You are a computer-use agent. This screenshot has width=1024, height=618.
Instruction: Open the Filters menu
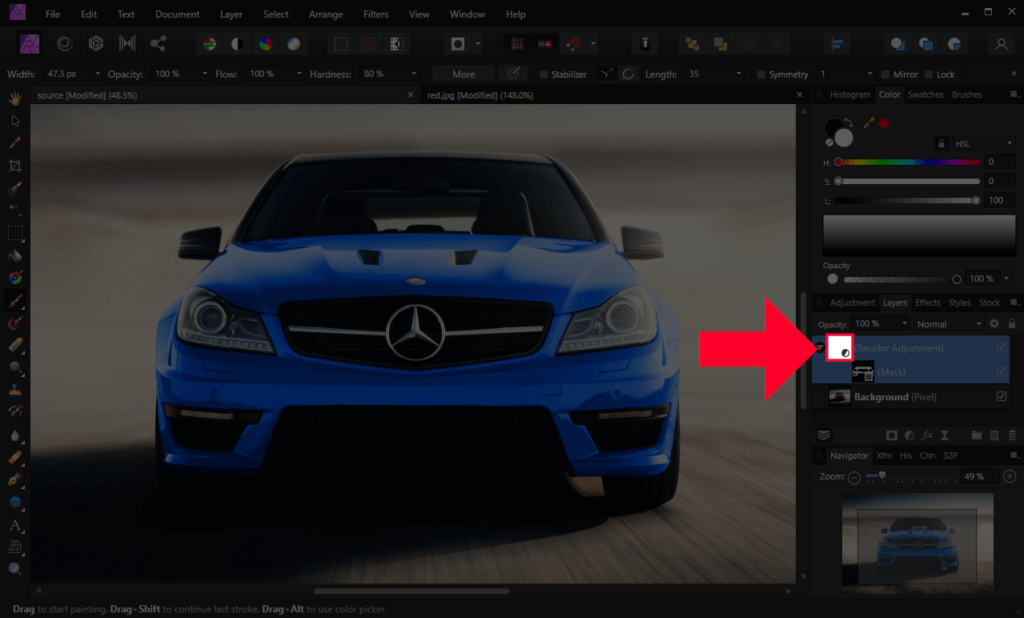tap(375, 14)
